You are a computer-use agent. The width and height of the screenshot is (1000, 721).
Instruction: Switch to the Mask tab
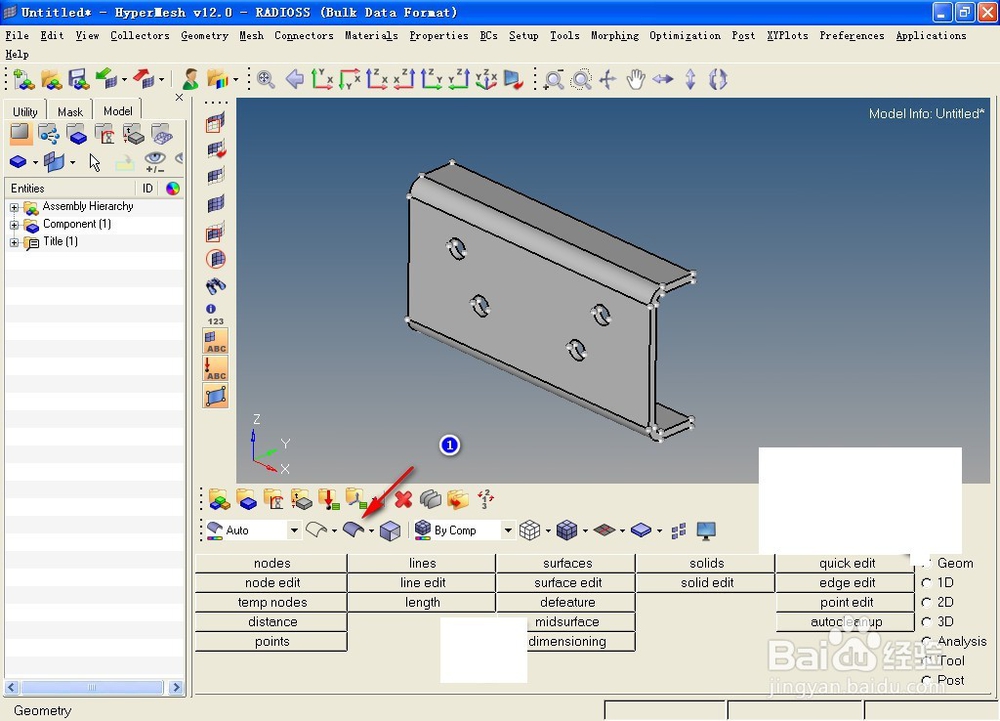(70, 112)
